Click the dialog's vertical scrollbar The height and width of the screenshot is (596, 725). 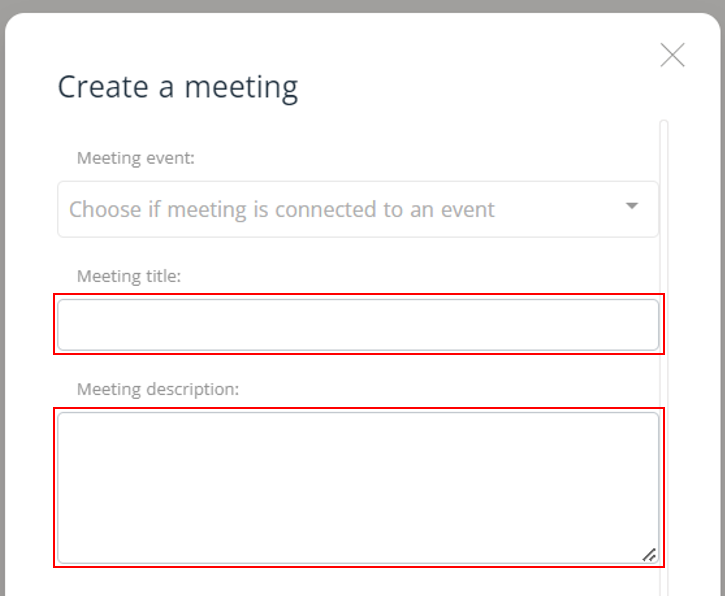(x=664, y=350)
